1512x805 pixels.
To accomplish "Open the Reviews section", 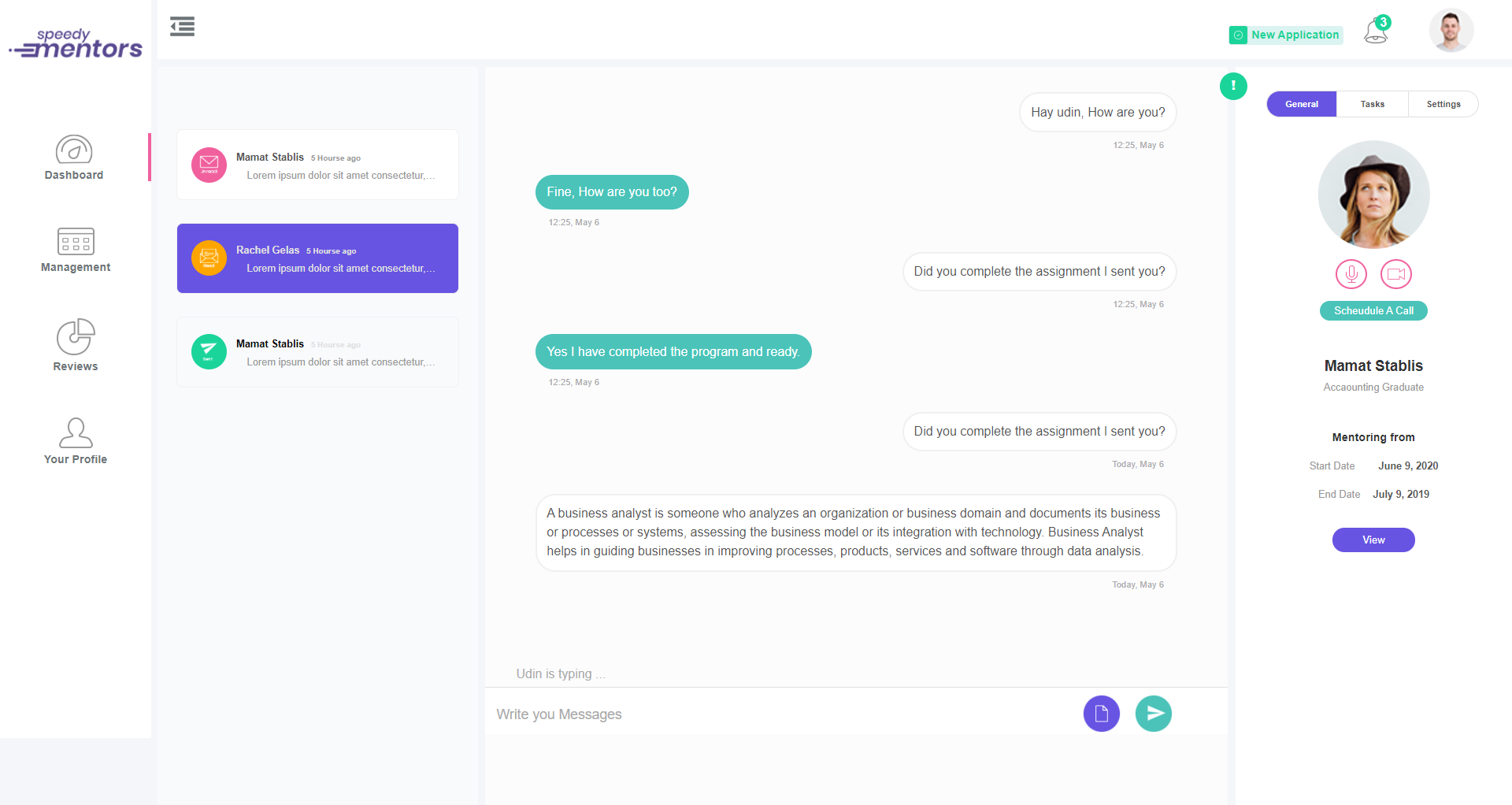I will [76, 345].
